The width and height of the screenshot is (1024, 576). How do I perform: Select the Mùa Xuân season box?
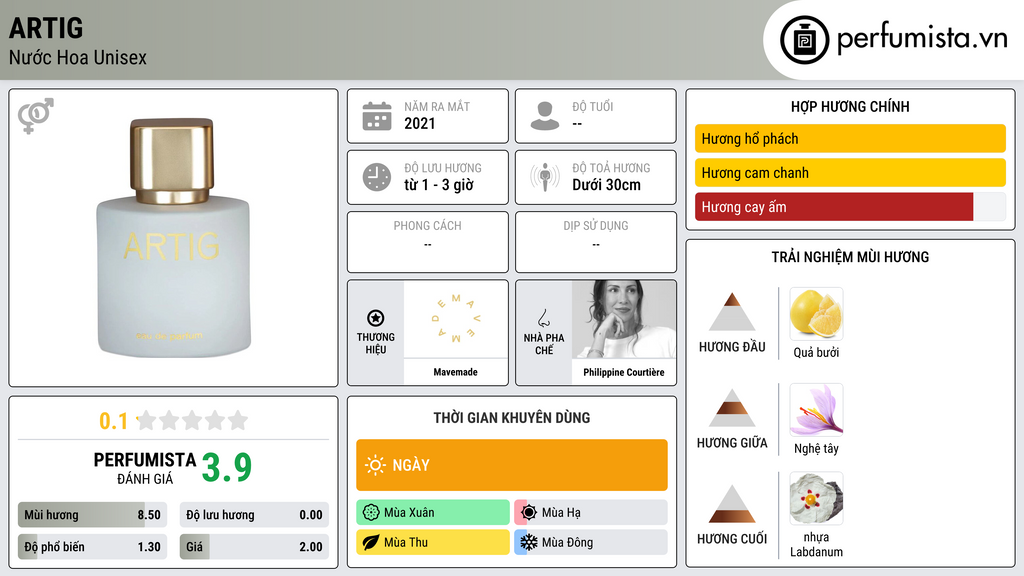click(x=433, y=513)
